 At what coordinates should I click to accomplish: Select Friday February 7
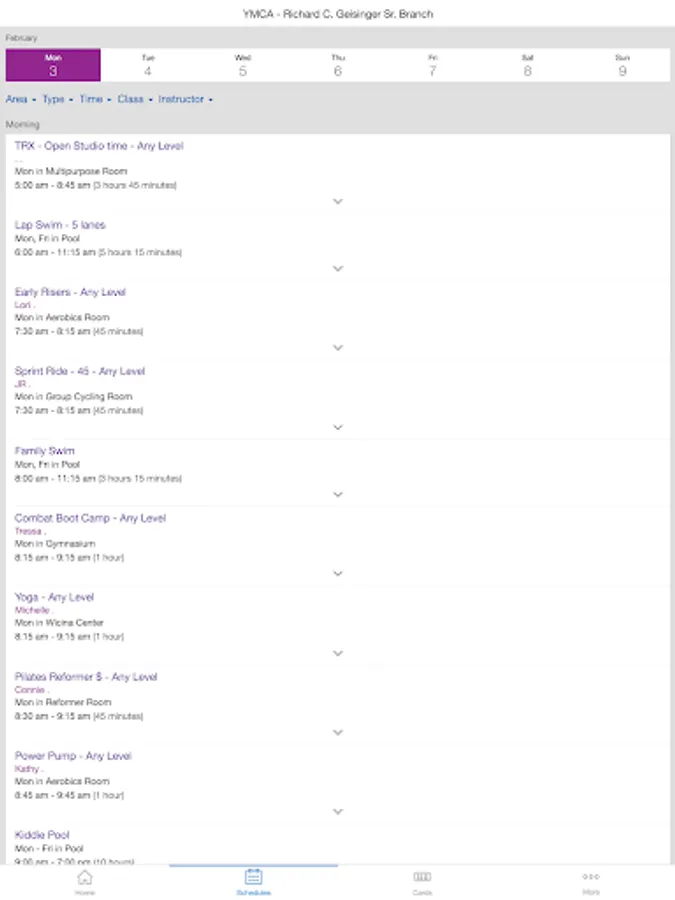(x=432, y=64)
